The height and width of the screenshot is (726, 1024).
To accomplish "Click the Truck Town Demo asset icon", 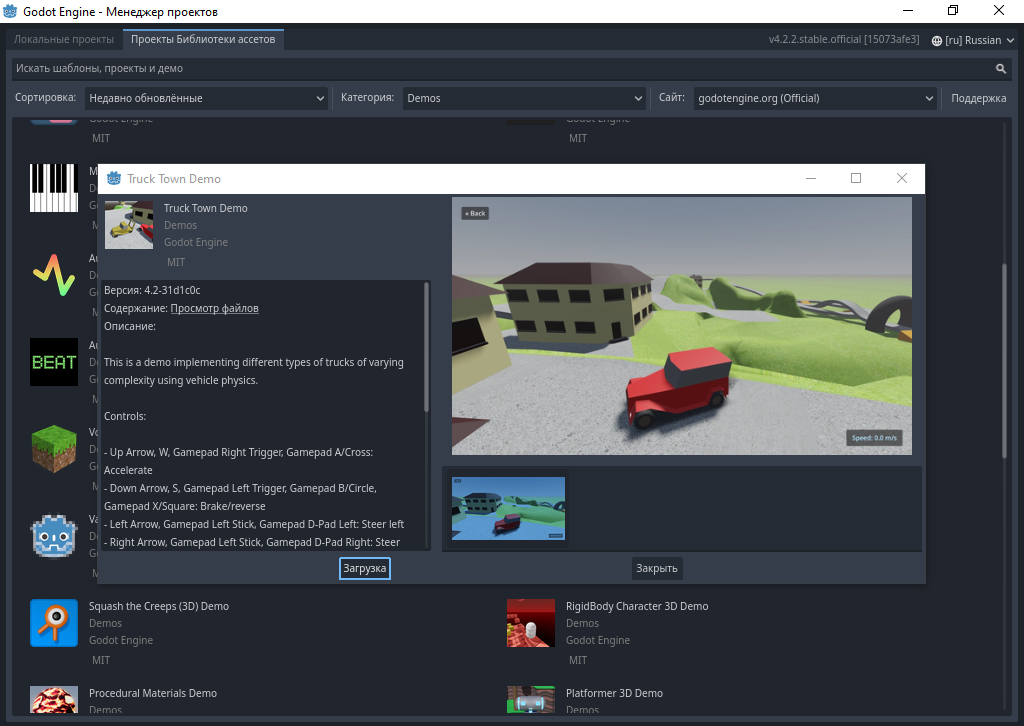I will coord(129,225).
